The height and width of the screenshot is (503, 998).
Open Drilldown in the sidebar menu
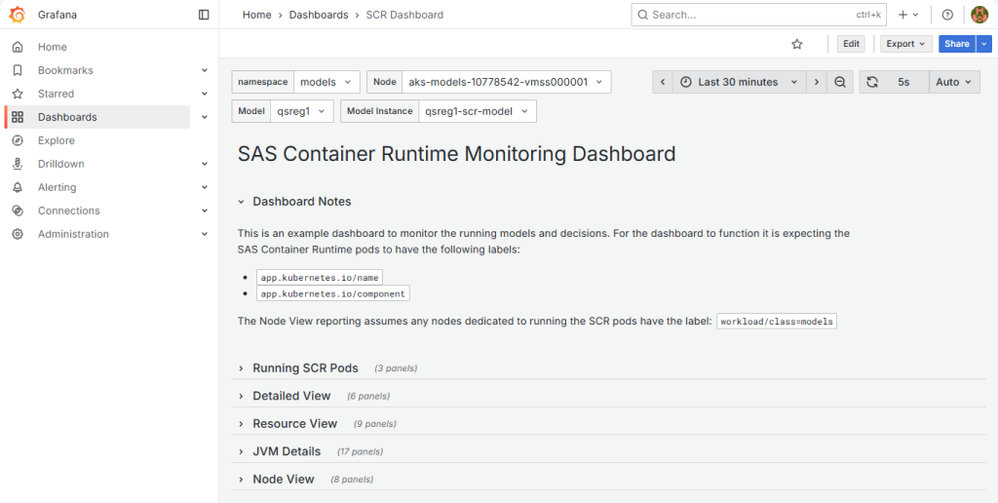[61, 164]
